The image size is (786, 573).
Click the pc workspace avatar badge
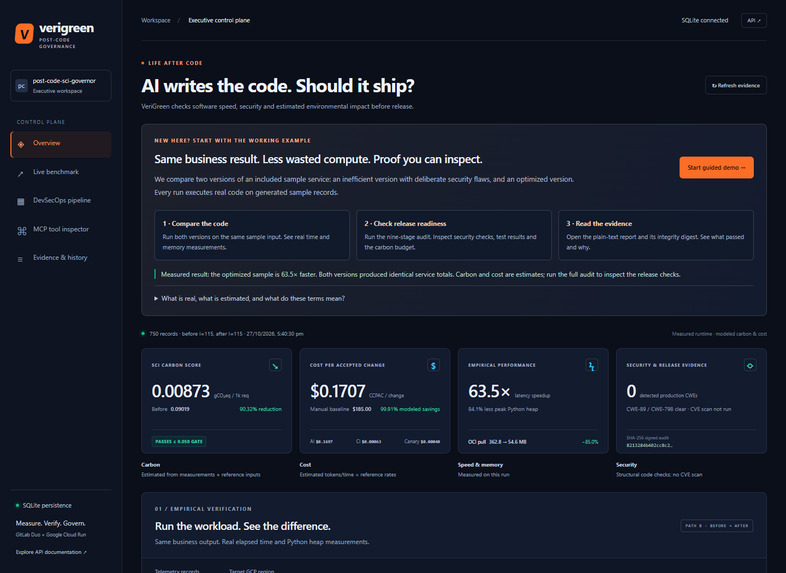point(22,86)
